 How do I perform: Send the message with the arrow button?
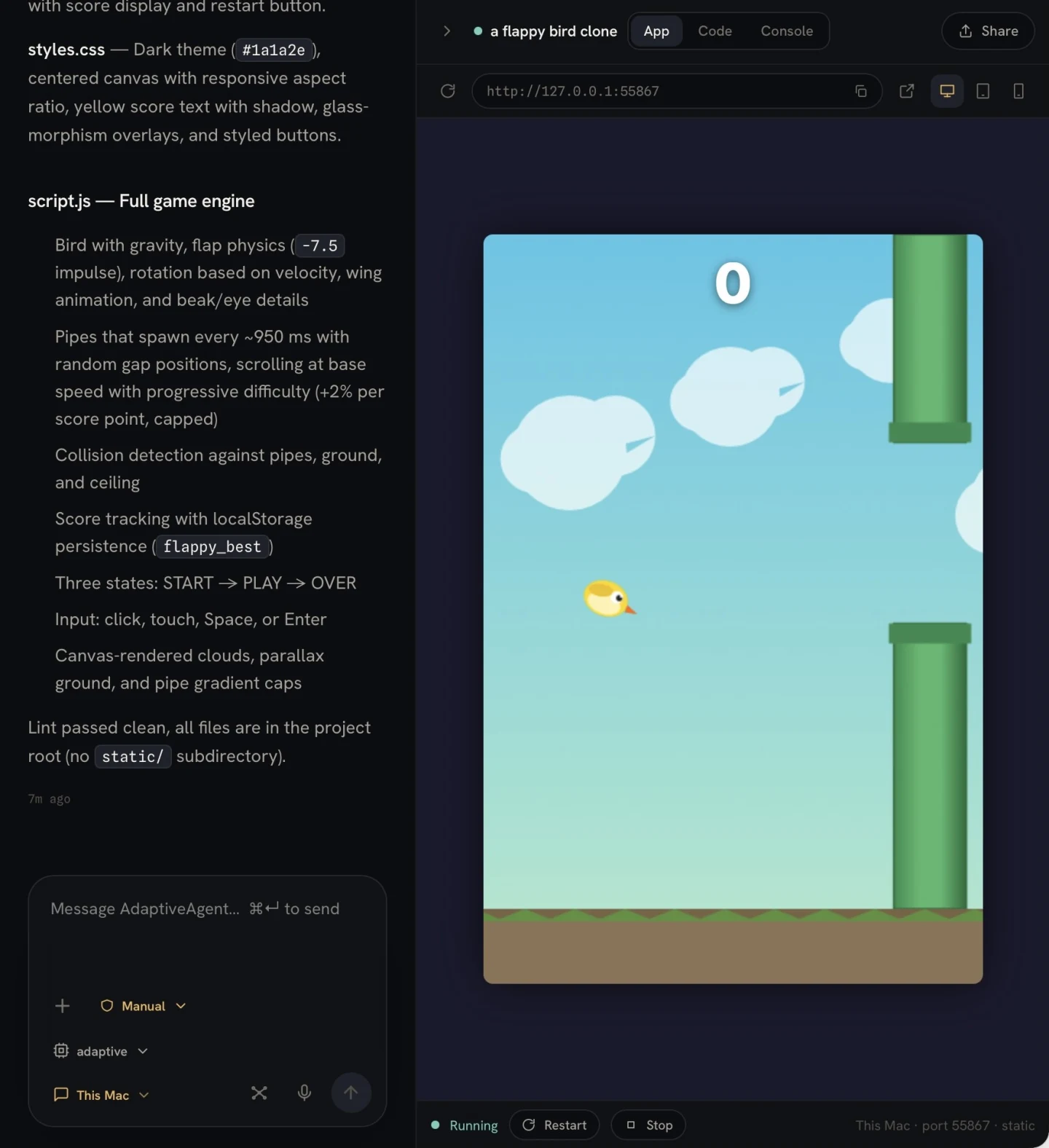point(351,1093)
